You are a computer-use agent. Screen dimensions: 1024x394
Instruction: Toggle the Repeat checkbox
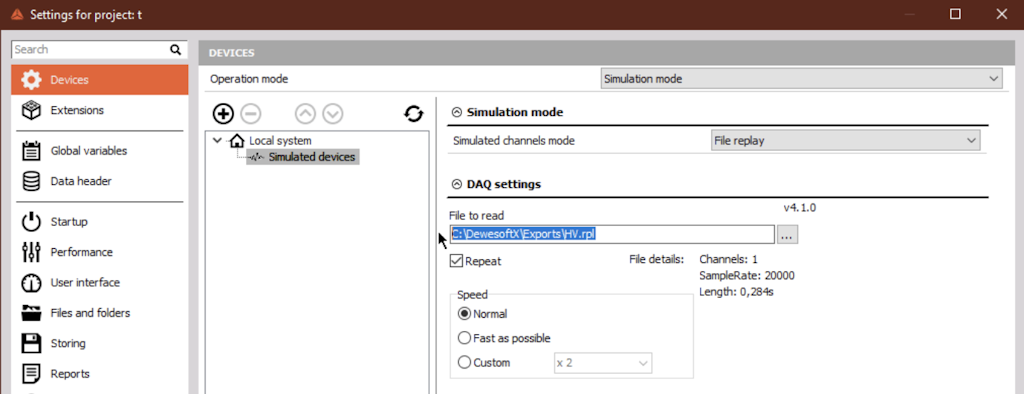click(457, 261)
